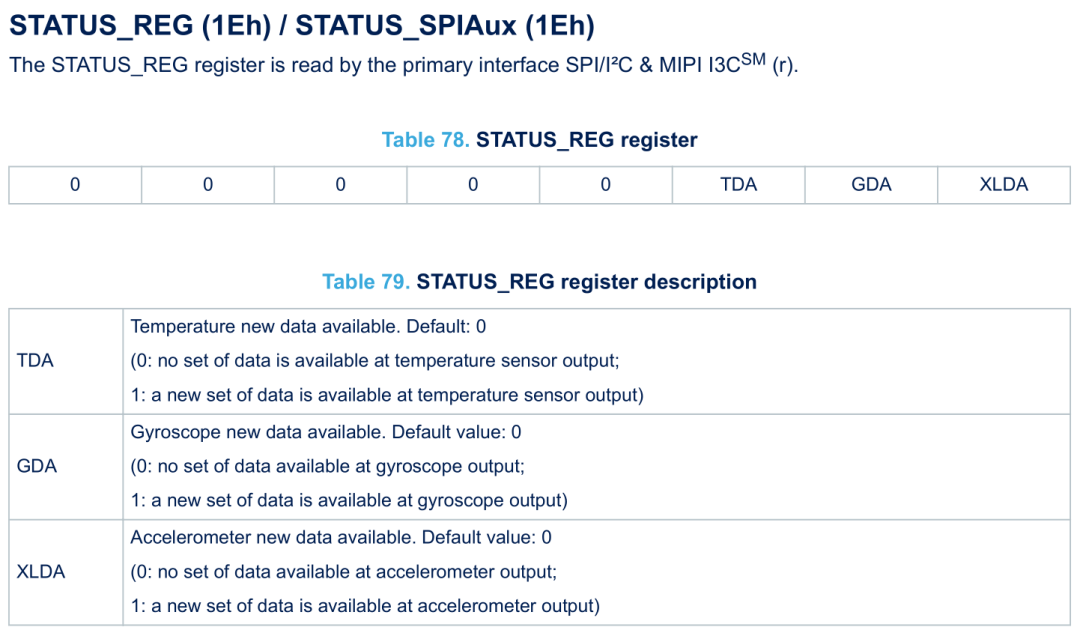This screenshot has height=630, width=1080.
Task: Click the TDA name cell in Table 79
Action: click(x=35, y=361)
